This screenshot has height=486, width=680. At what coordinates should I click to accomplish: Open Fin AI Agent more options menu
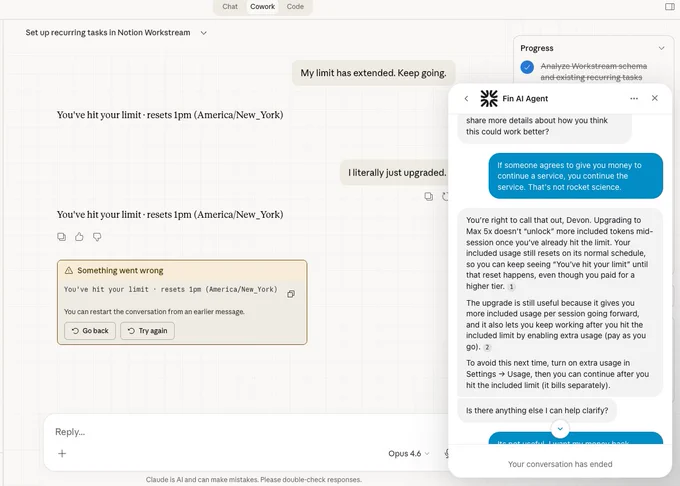(634, 98)
